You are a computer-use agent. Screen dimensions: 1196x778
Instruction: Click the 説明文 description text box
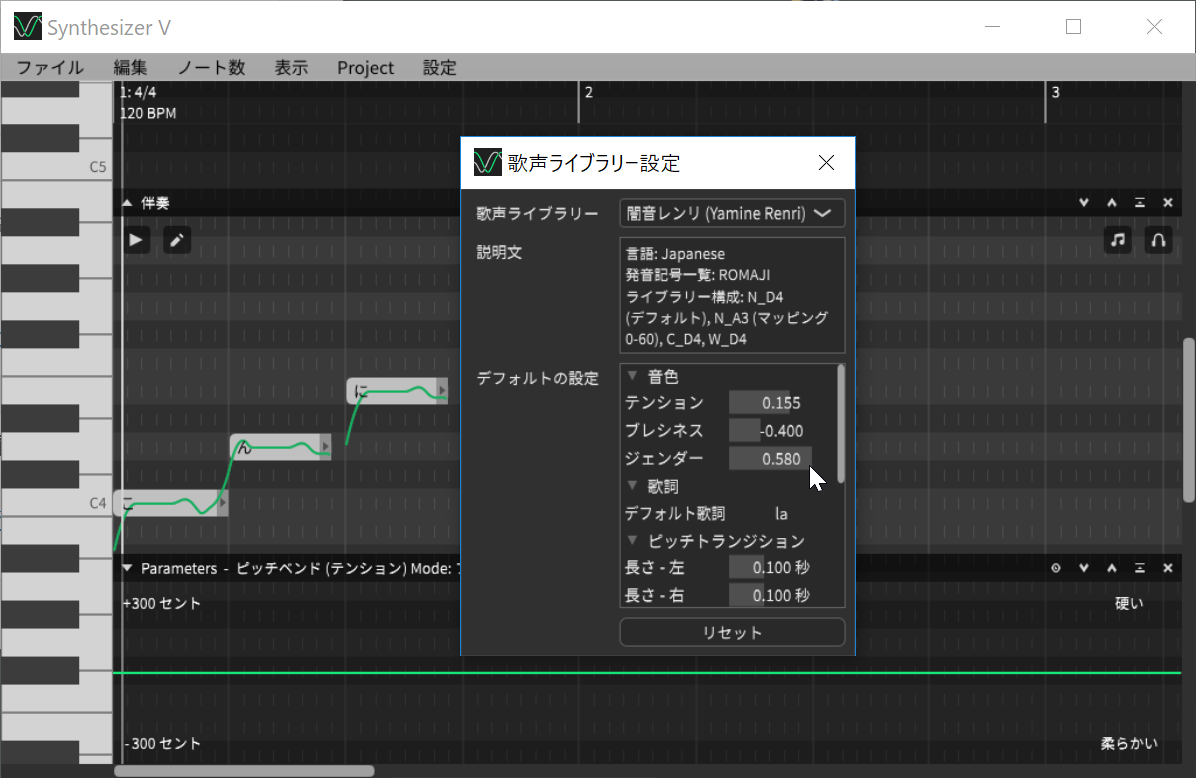click(732, 295)
